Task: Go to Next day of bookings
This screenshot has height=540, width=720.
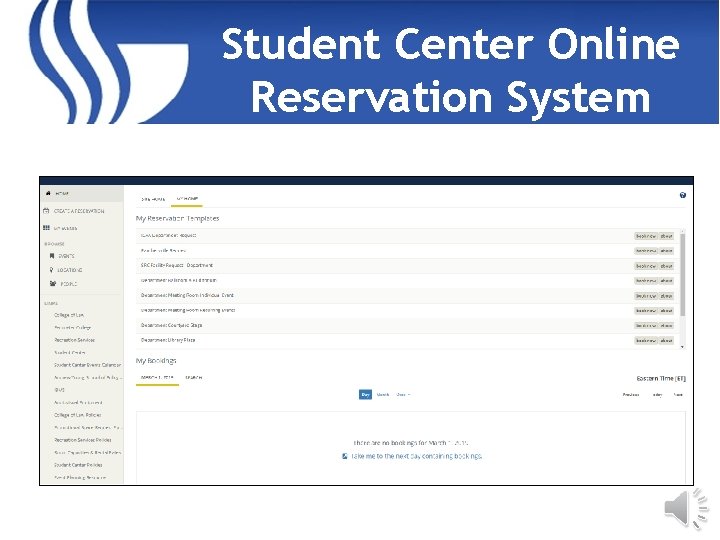Action: pos(678,394)
